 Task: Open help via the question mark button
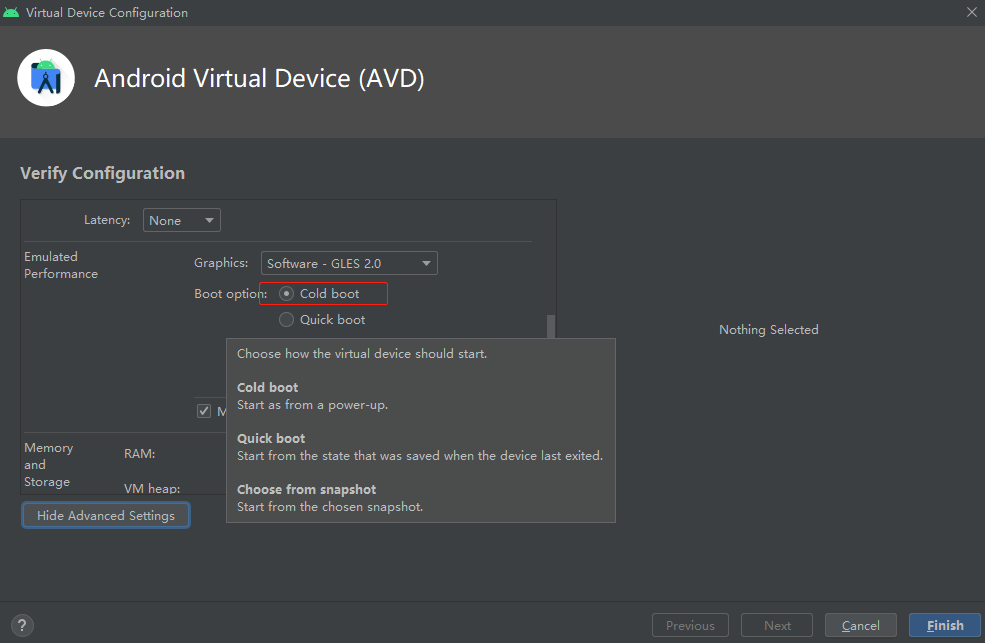[22, 625]
